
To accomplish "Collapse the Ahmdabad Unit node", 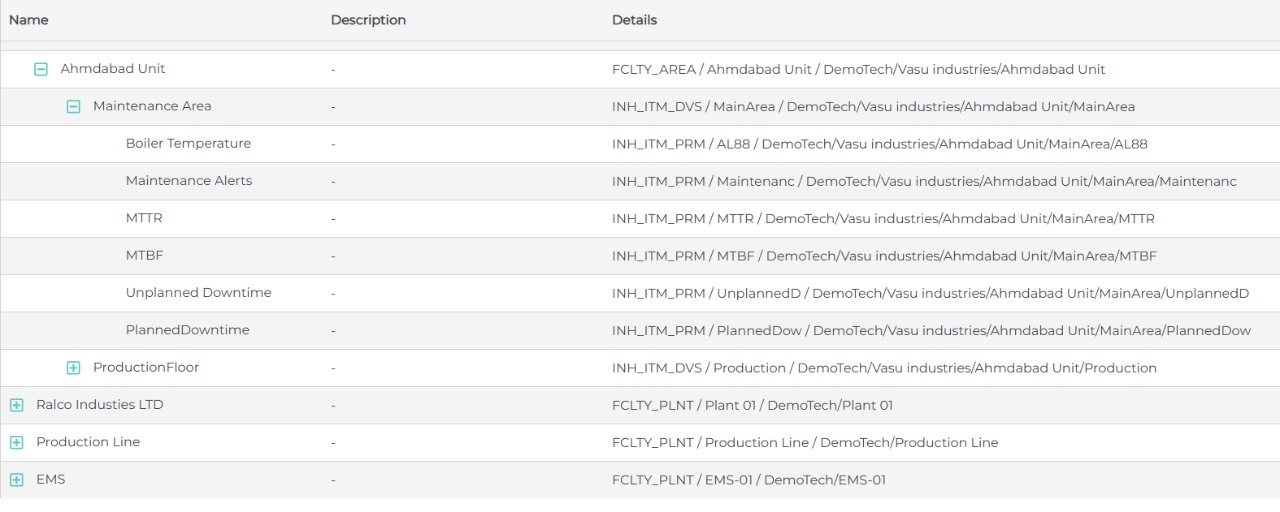I will point(41,70).
